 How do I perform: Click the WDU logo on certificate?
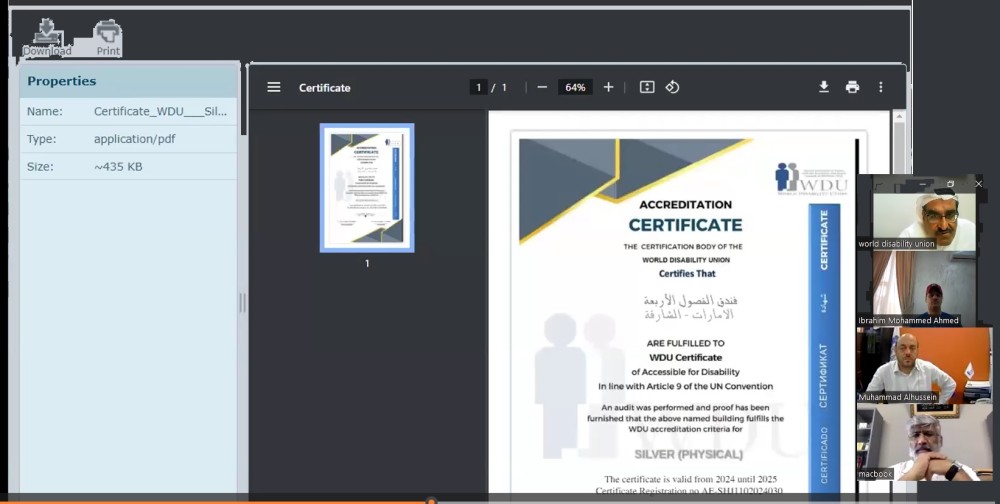pyautogui.click(x=811, y=179)
